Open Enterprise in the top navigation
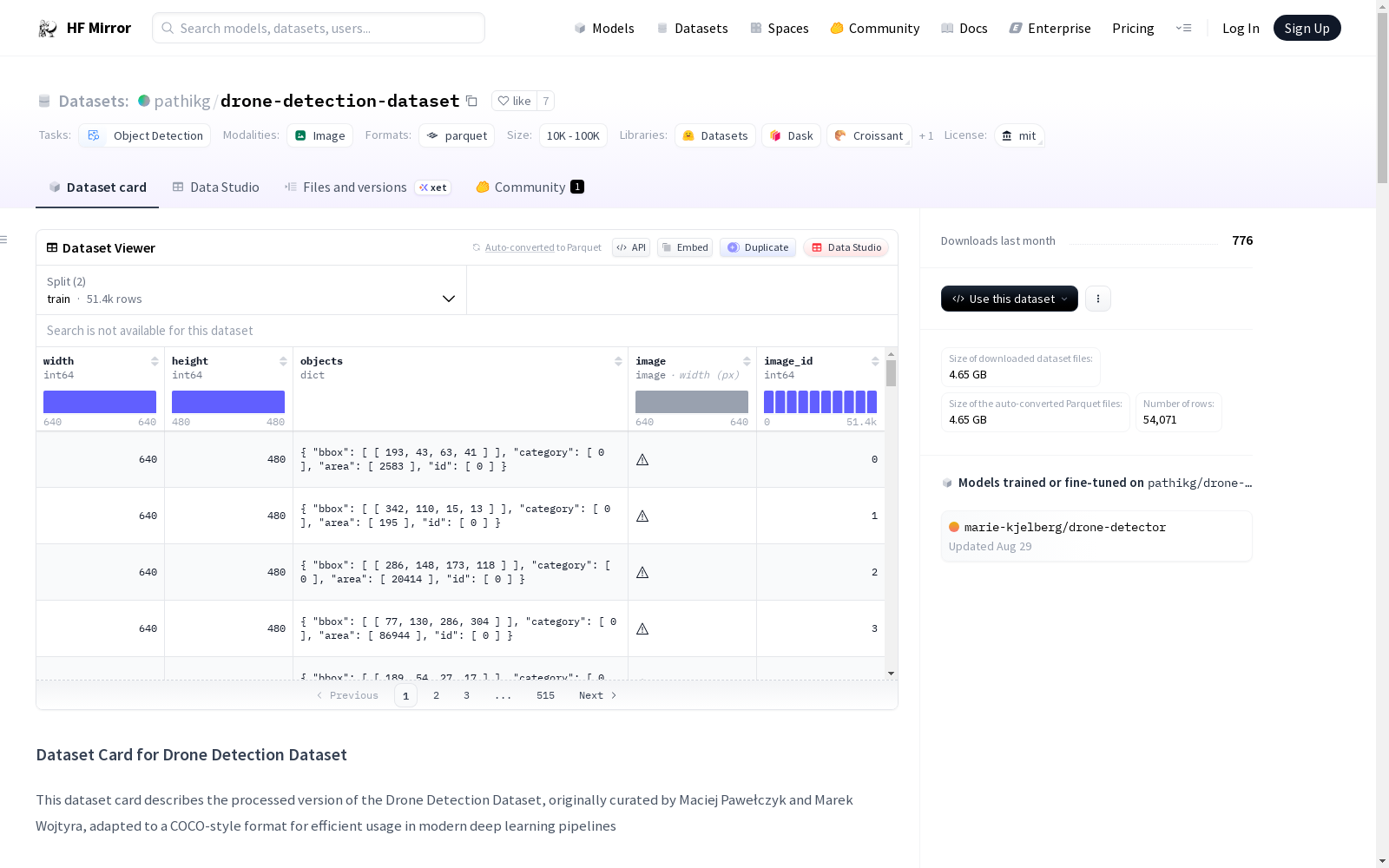 point(1050,29)
